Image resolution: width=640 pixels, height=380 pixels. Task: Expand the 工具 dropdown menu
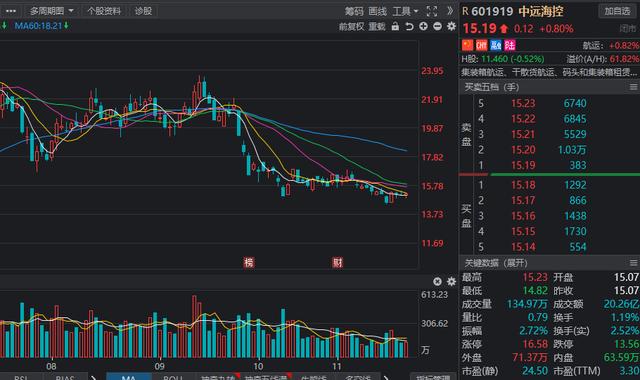coord(405,11)
